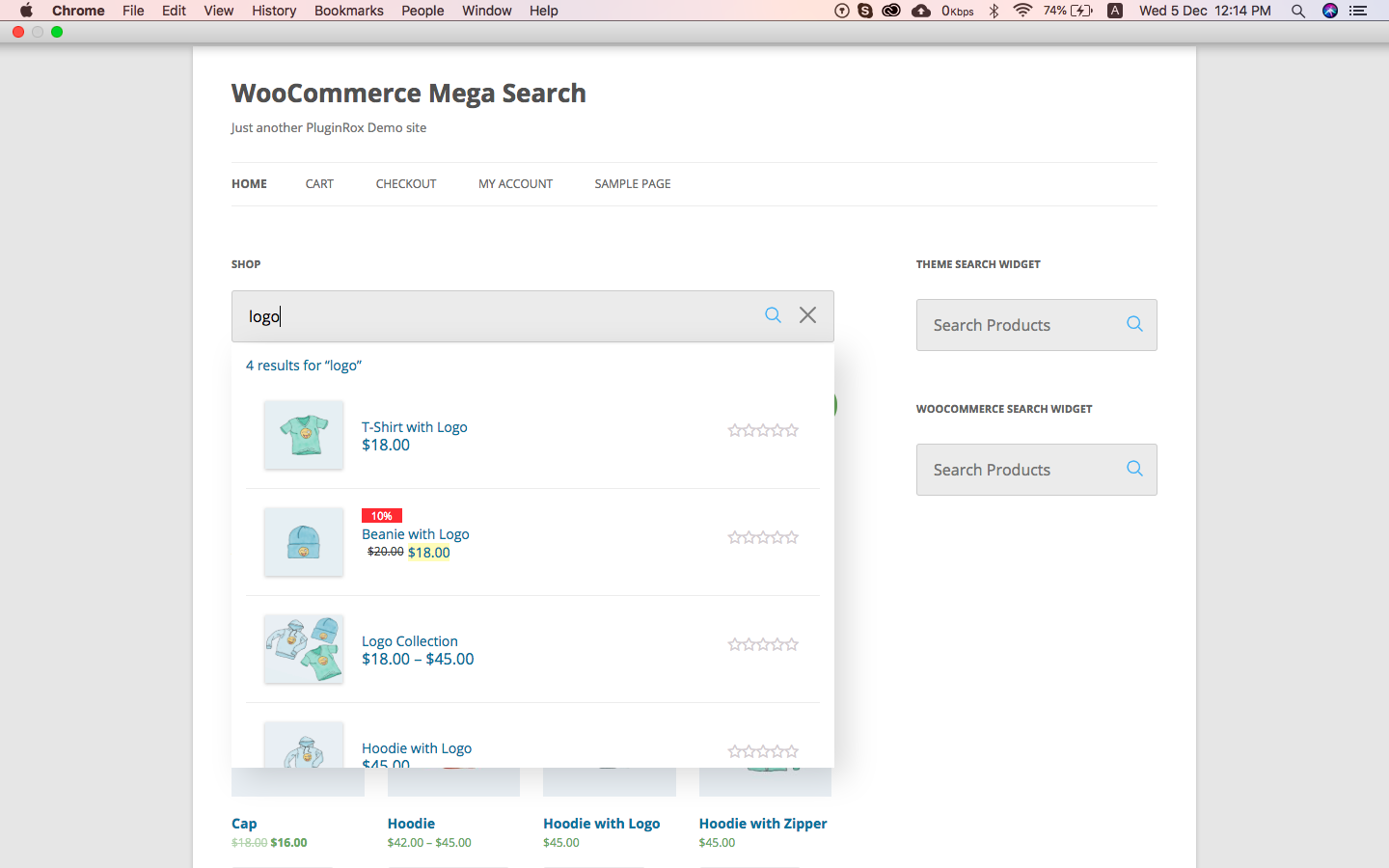Viewport: 1389px width, 868px height.
Task: Open Chrome application menu
Action: tap(78, 11)
